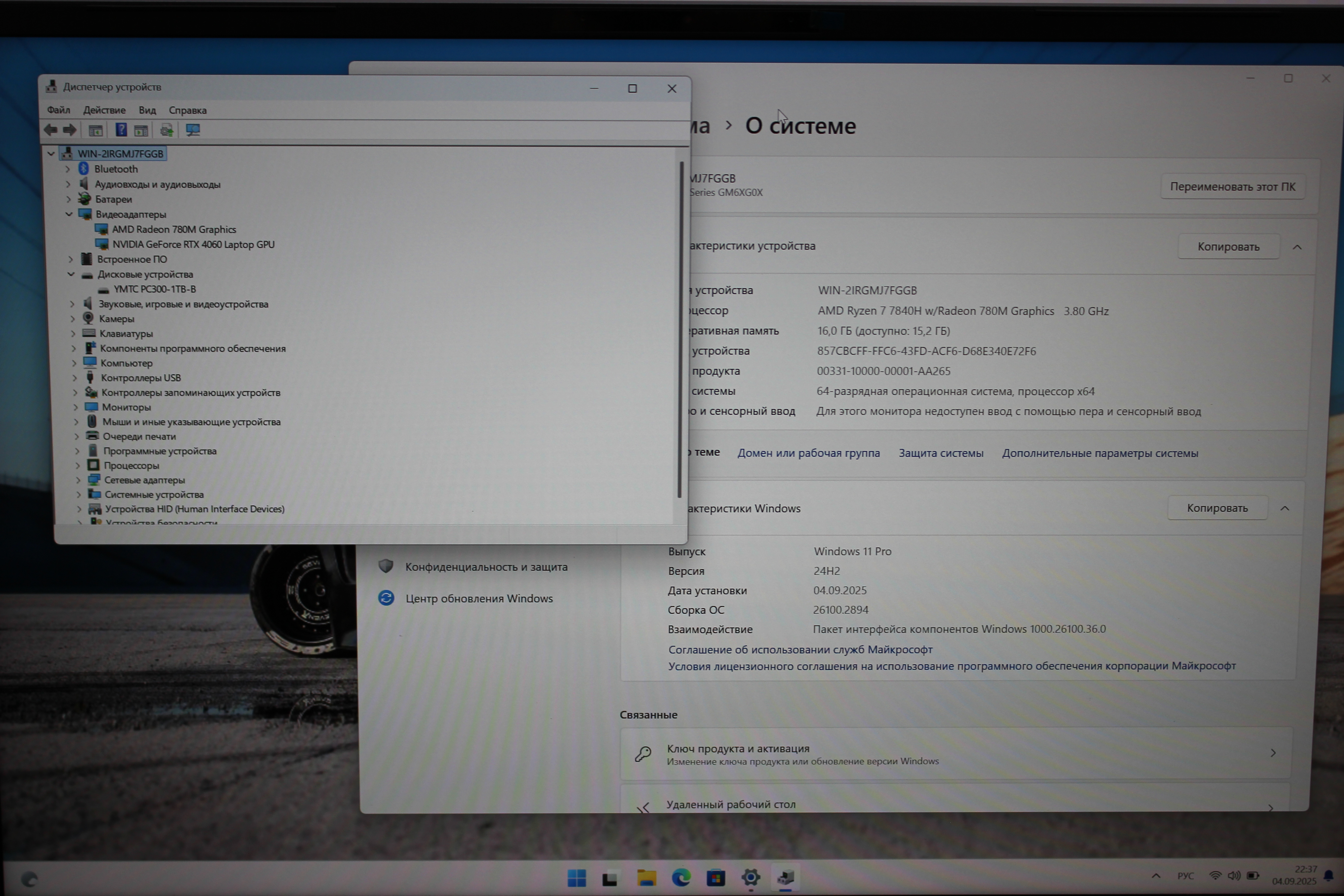Open Microsoft Edge from the taskbar
Image resolution: width=1344 pixels, height=896 pixels.
click(x=681, y=877)
